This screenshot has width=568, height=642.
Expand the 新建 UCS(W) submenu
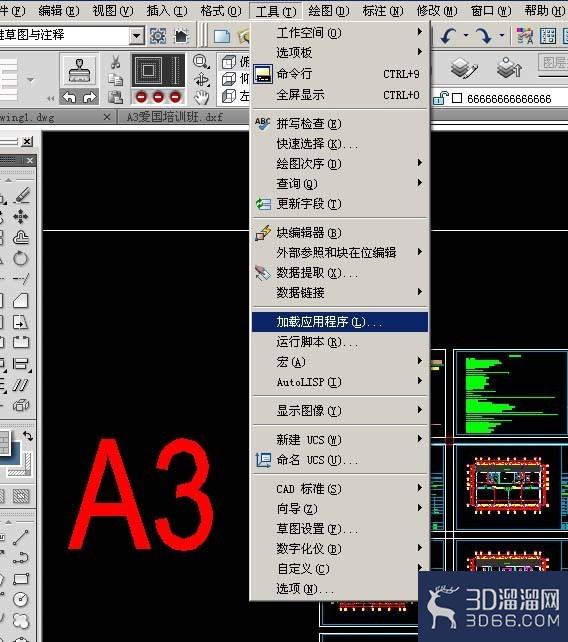(x=340, y=440)
